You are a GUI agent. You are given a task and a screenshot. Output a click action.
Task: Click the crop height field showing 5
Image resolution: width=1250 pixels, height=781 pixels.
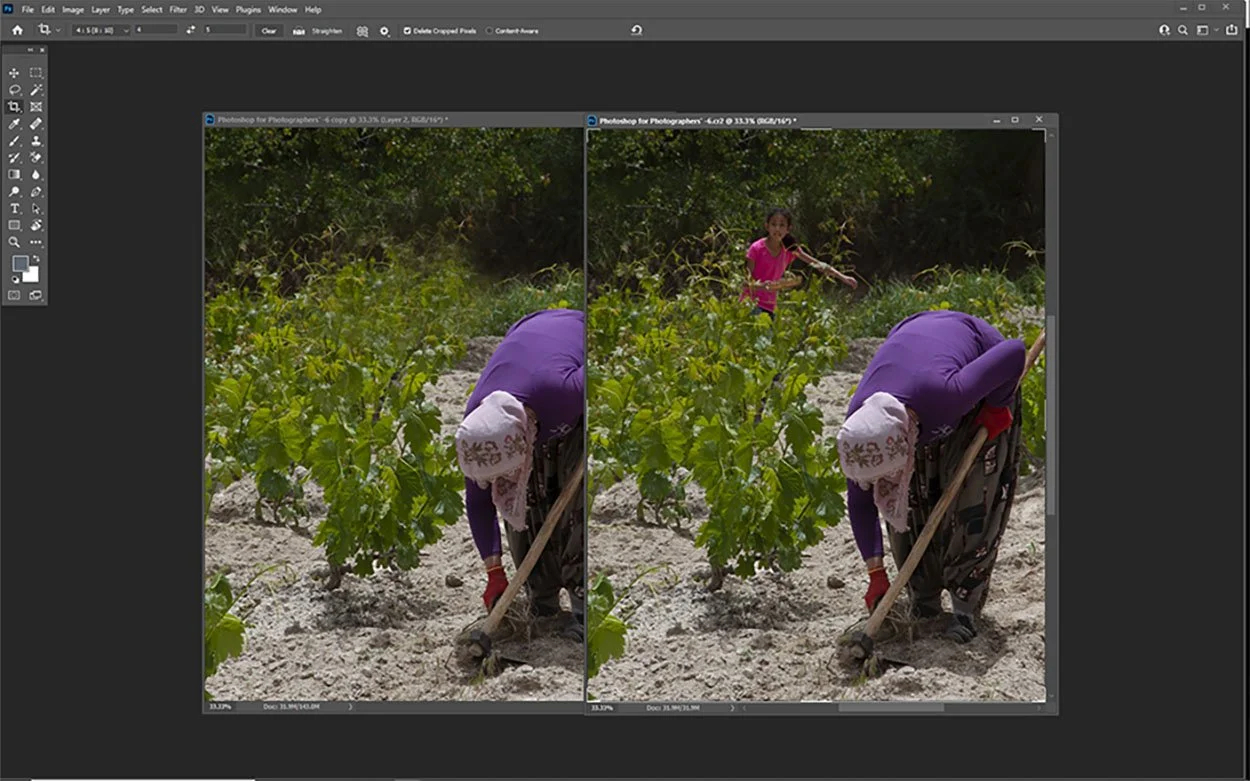point(225,30)
